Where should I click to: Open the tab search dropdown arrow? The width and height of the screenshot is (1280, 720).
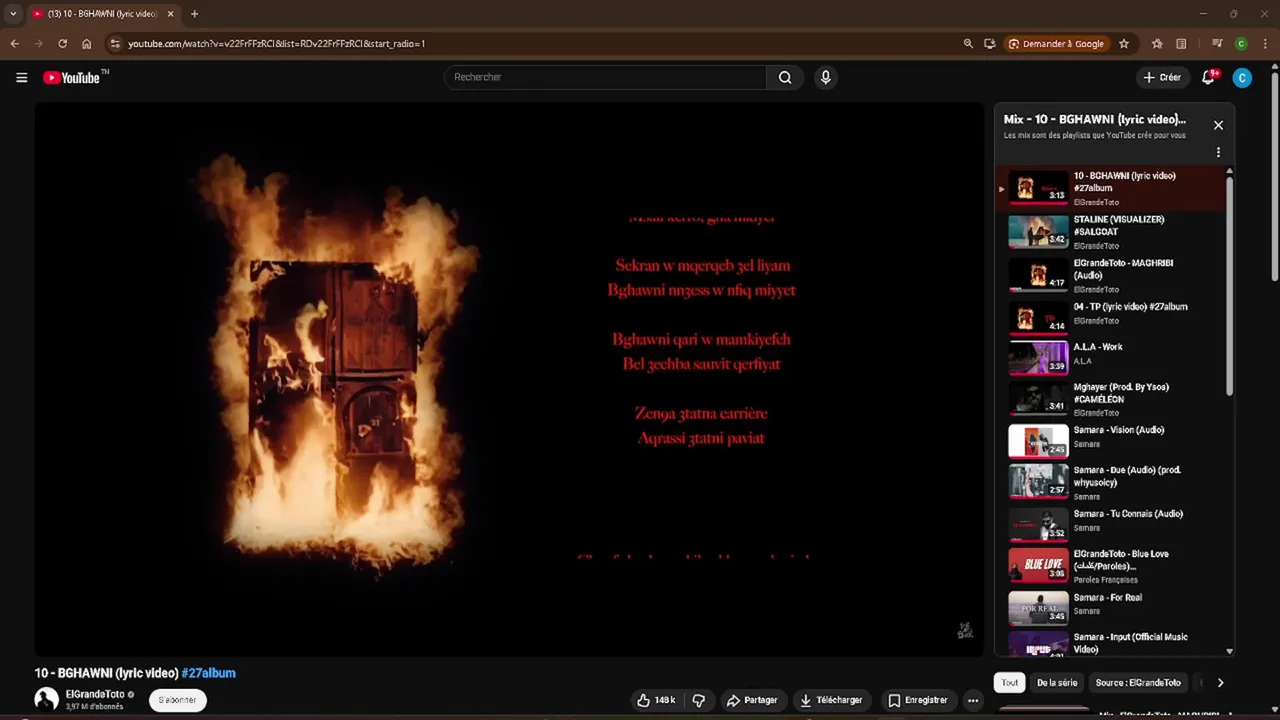click(x=12, y=14)
